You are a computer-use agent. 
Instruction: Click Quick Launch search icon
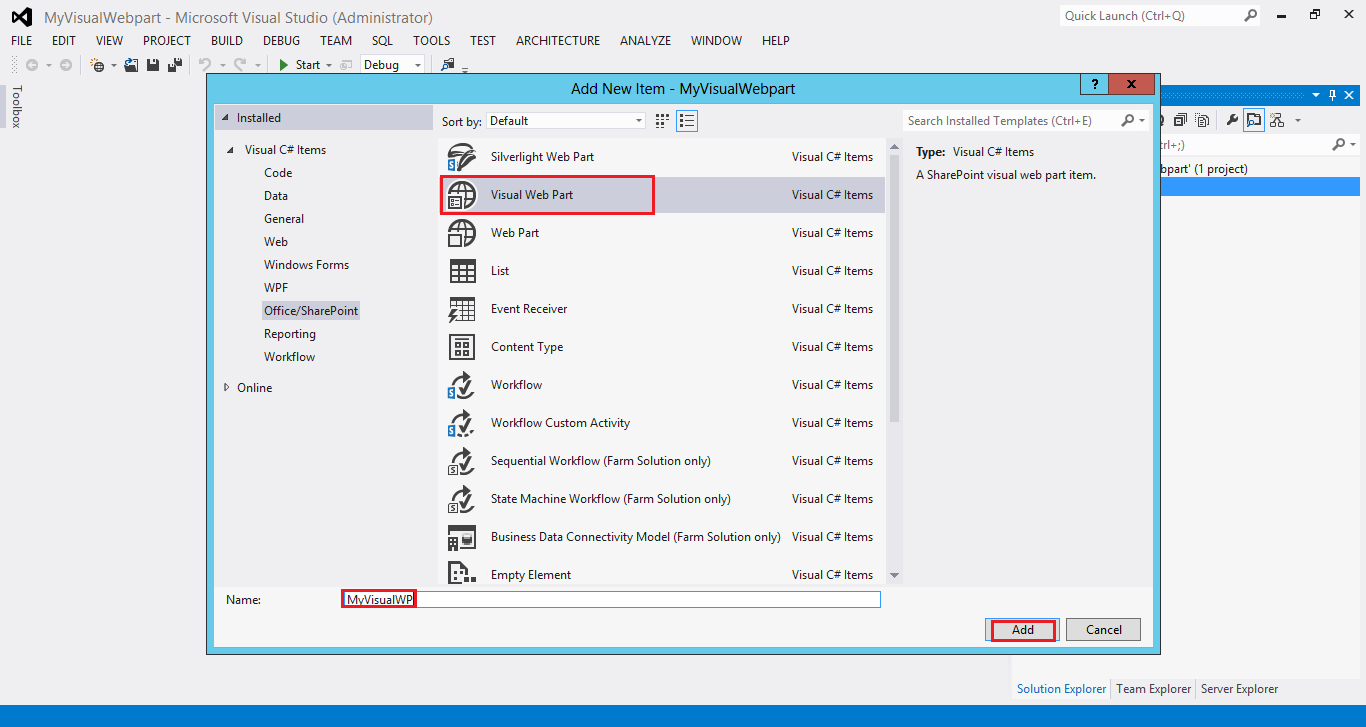point(1250,16)
